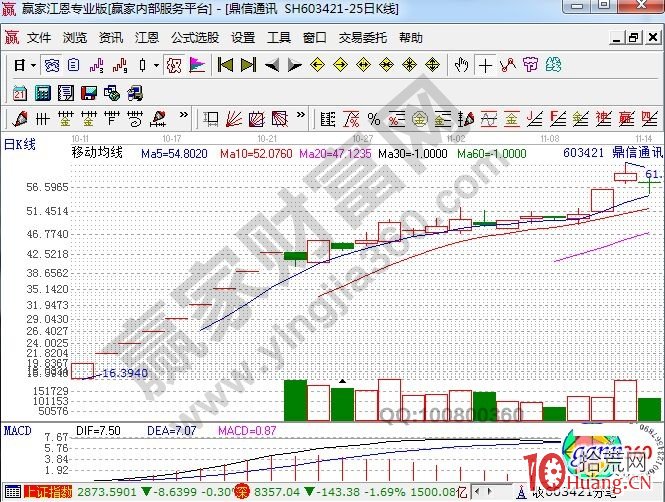Expand first drawing toolbar overflow chevron
This screenshot has height=502, width=665.
pos(184,114)
